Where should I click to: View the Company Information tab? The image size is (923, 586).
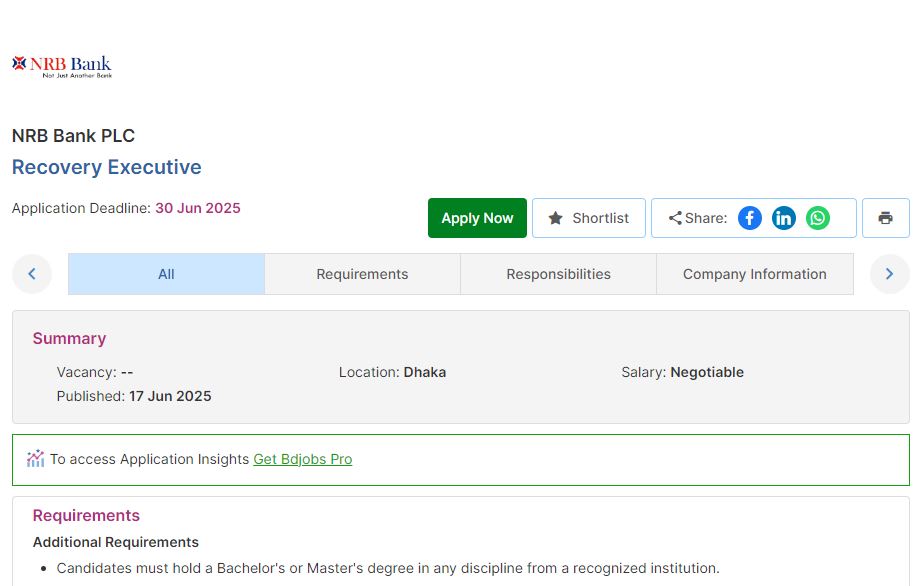pos(754,274)
